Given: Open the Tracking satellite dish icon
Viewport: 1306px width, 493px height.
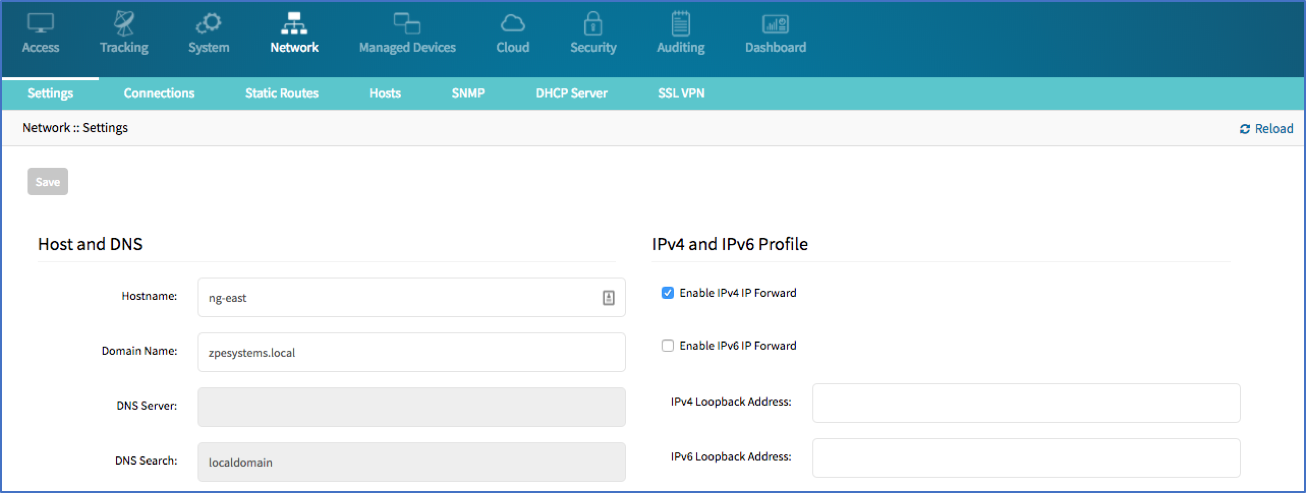Looking at the screenshot, I should pyautogui.click(x=124, y=23).
